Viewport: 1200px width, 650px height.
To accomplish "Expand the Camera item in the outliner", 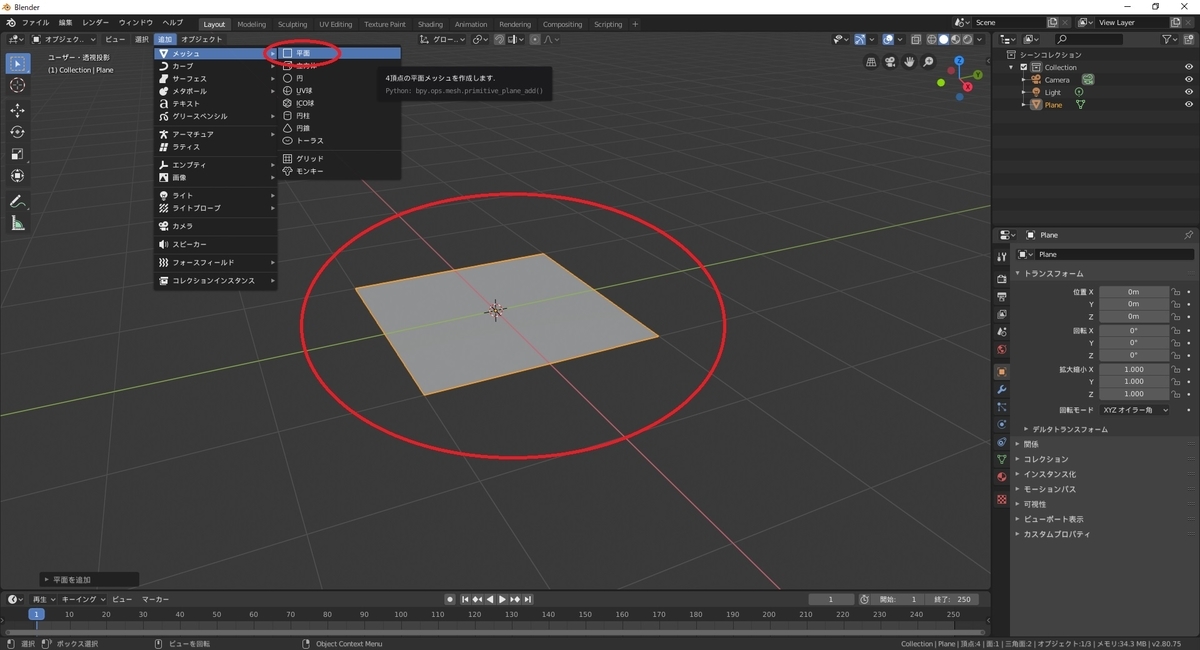I will [1024, 80].
